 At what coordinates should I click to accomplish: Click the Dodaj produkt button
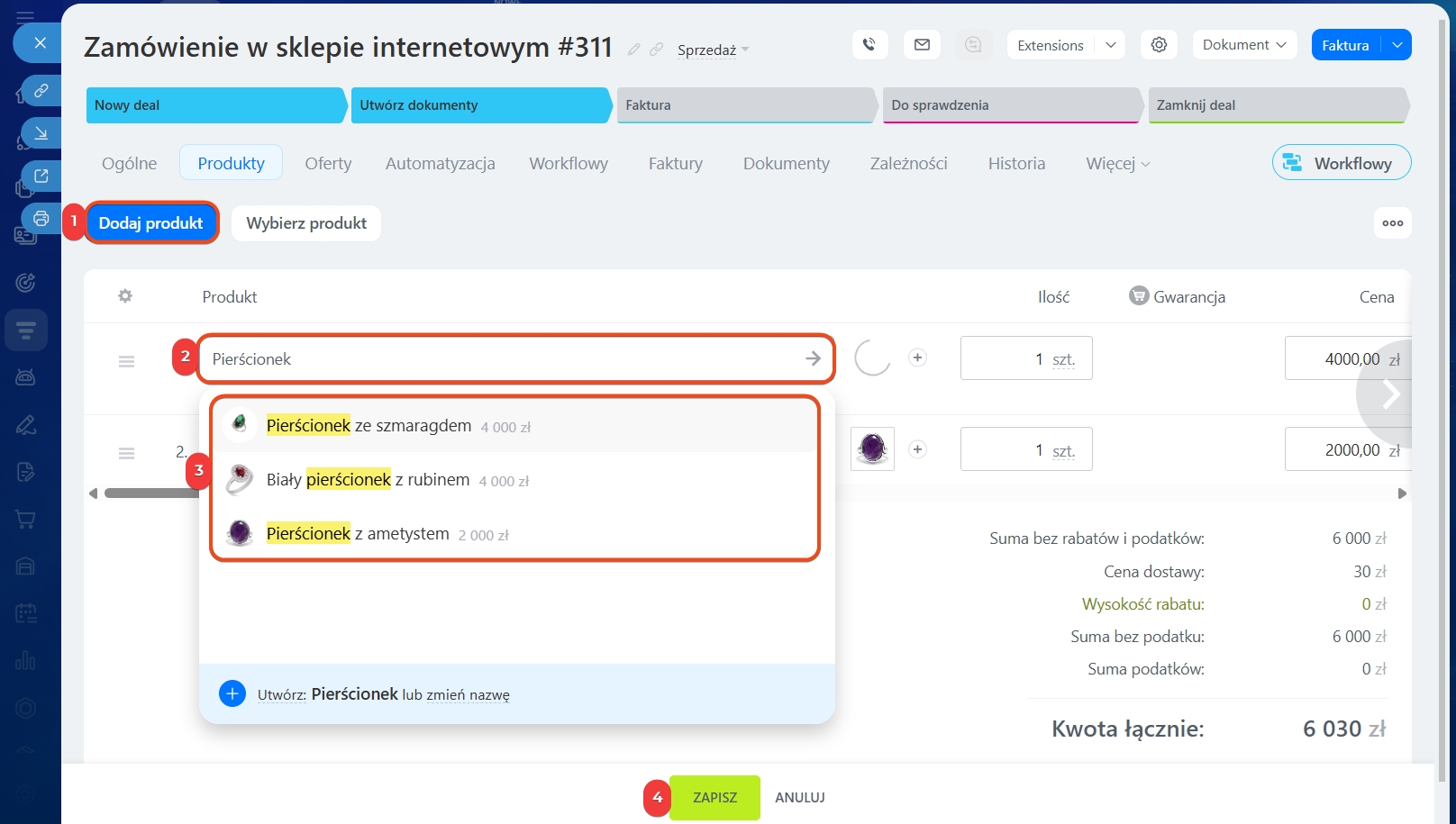(151, 223)
